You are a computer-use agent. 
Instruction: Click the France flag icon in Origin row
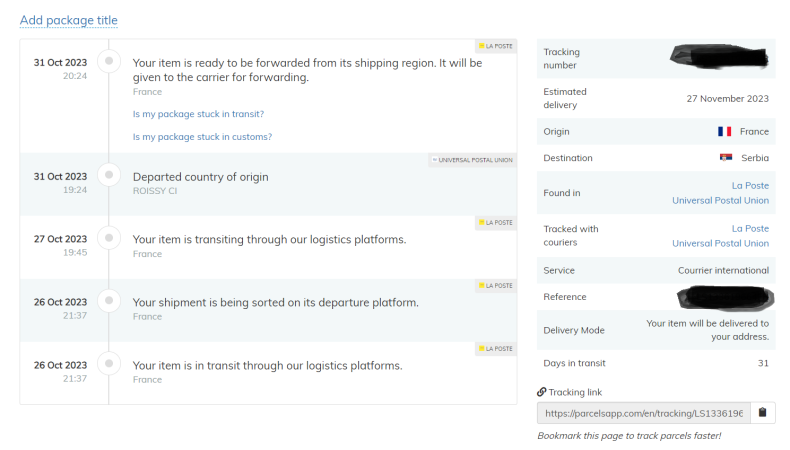click(x=724, y=131)
